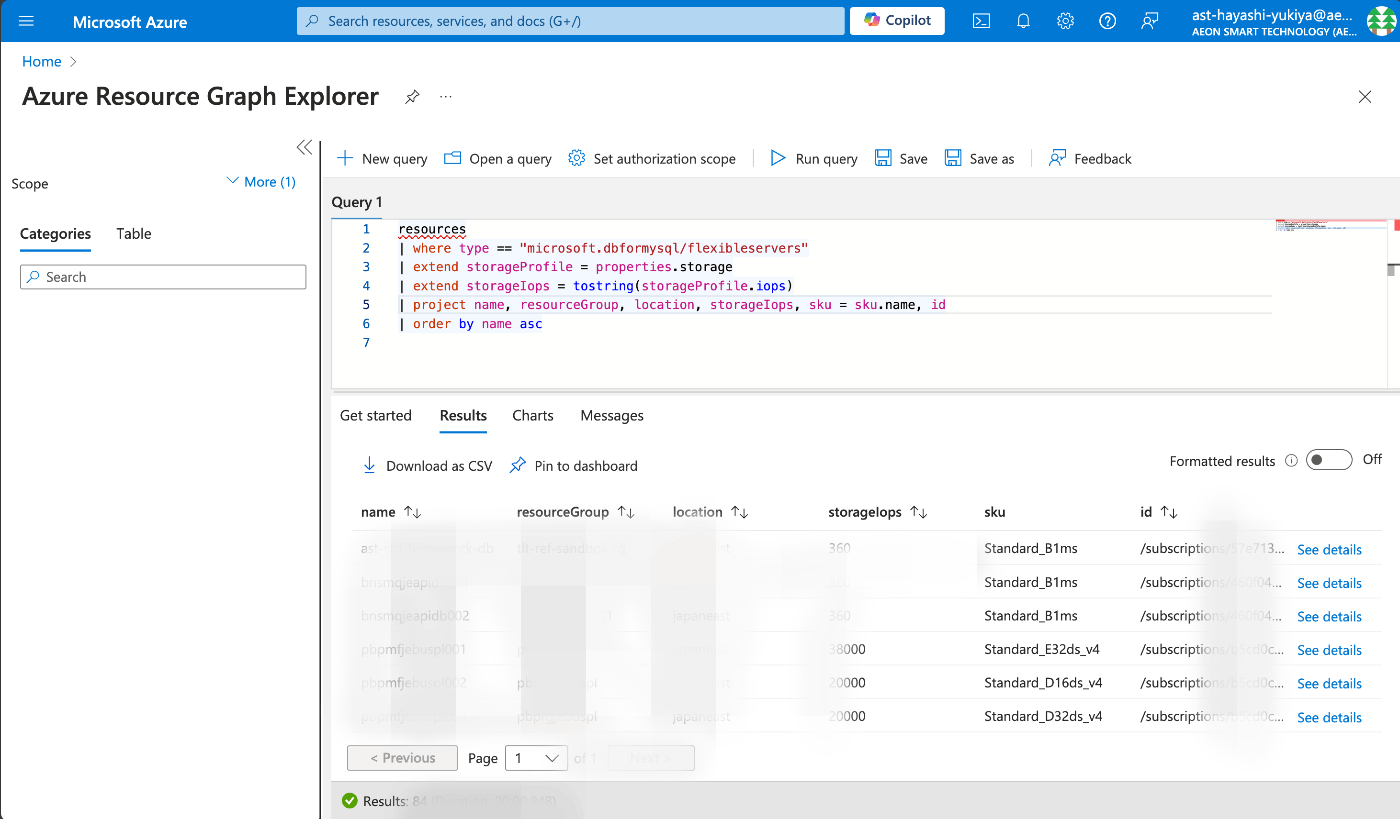1400x819 pixels.
Task: Click the Standard_D16ds_v4 sku cell
Action: coord(1043,683)
